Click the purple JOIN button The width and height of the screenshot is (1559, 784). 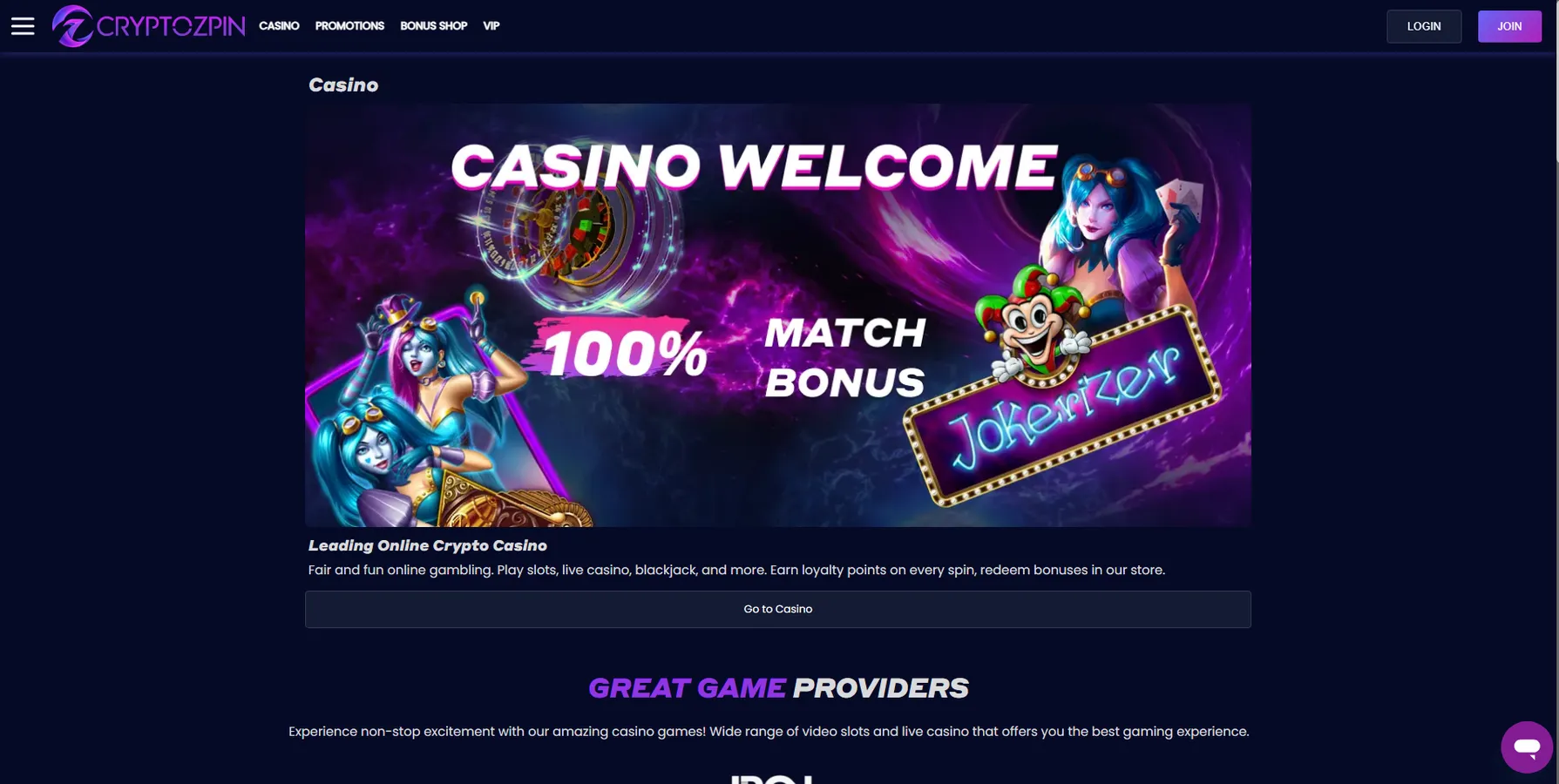1509,26
